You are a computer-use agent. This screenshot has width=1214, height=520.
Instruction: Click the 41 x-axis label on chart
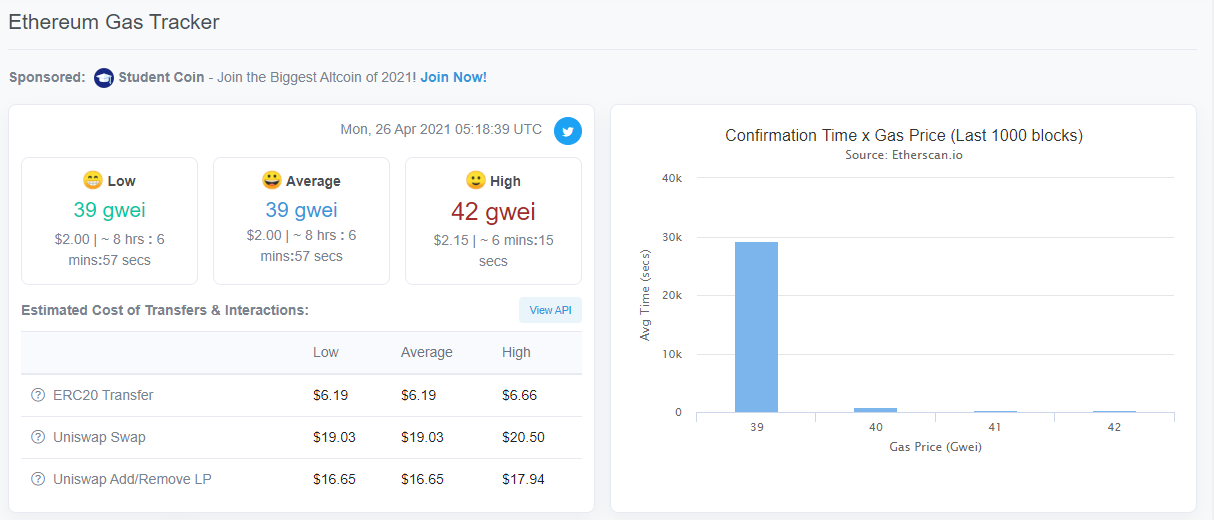coord(995,427)
